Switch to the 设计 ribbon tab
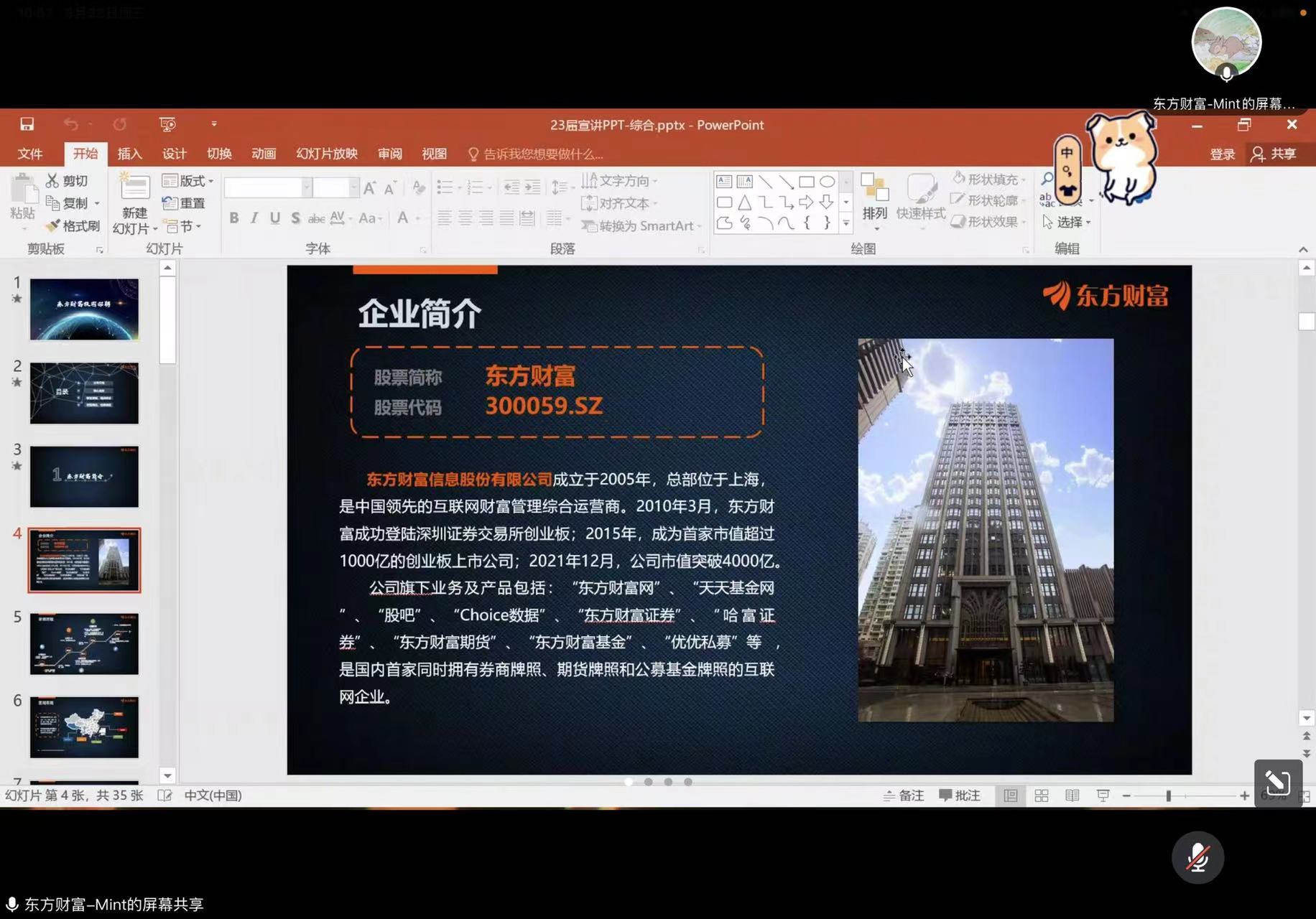 click(175, 154)
